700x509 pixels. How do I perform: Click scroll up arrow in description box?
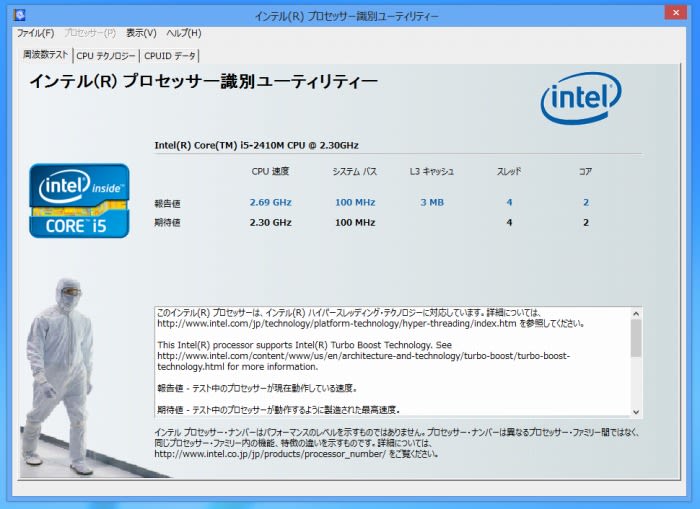tap(636, 313)
